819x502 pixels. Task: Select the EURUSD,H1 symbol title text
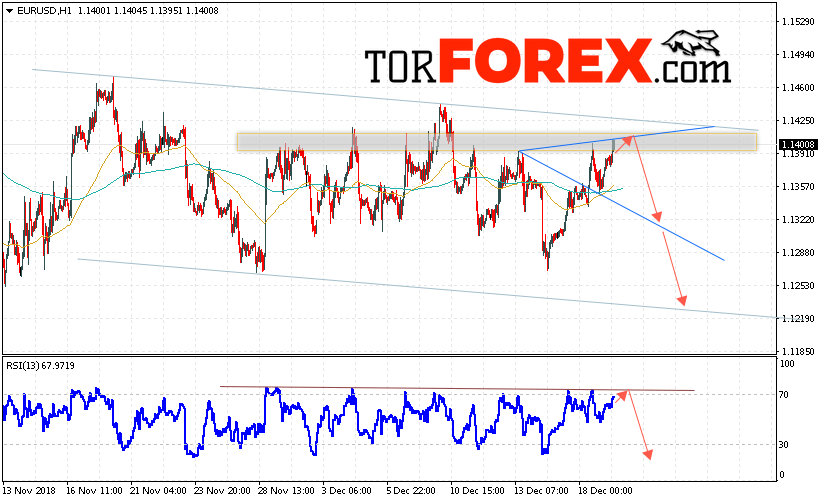pos(44,10)
